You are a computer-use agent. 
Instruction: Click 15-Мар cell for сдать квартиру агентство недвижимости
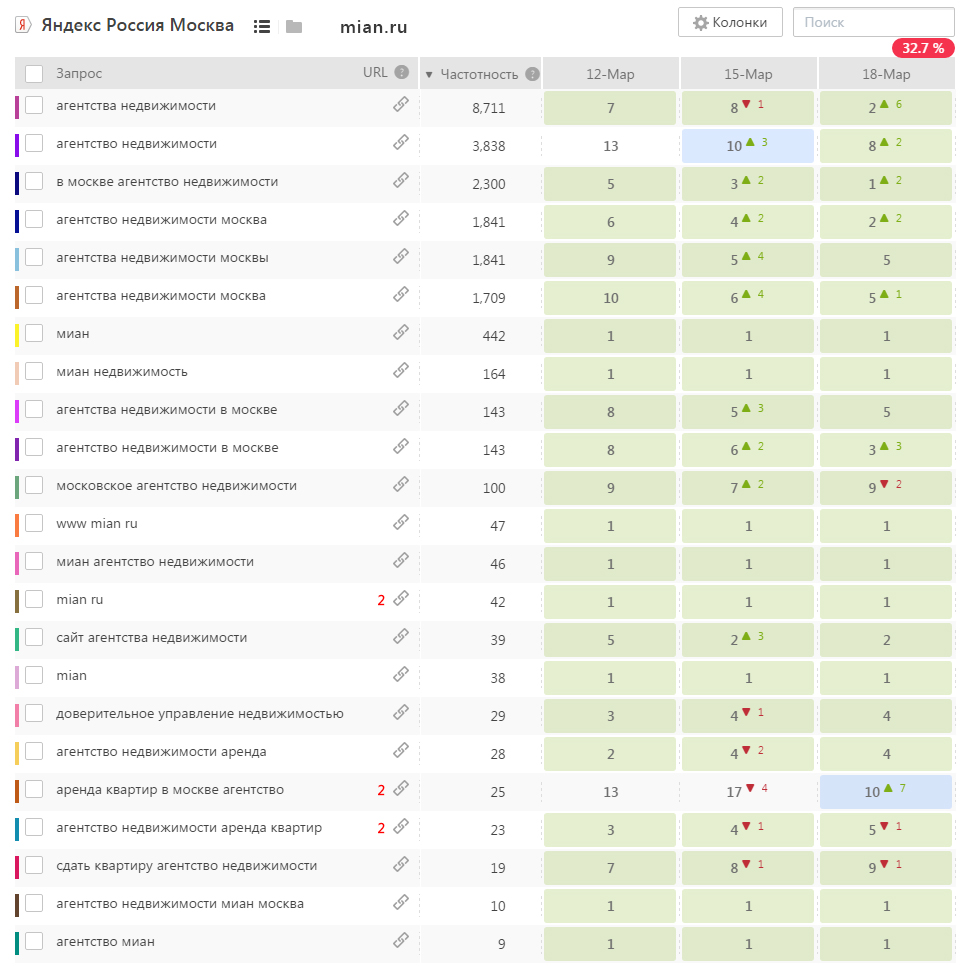coord(748,867)
